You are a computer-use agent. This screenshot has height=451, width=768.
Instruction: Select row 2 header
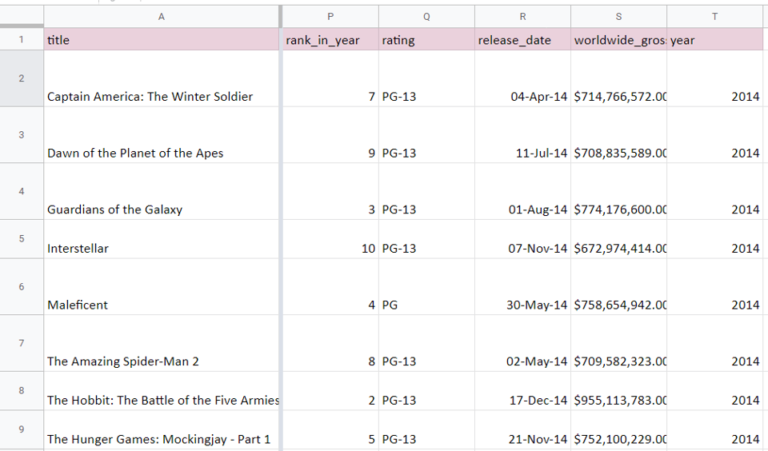point(21,78)
